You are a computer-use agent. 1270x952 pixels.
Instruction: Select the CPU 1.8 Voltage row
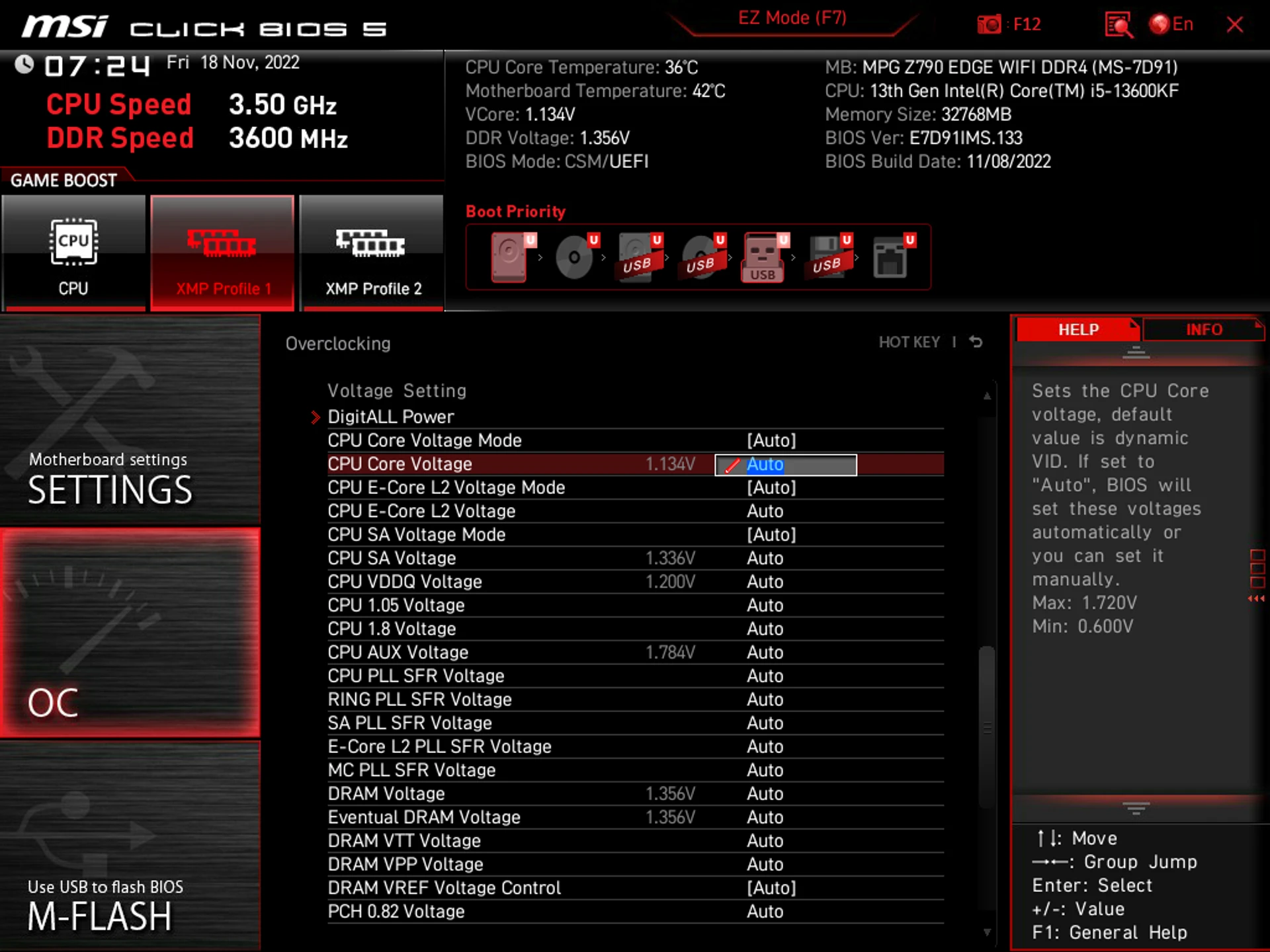click(x=635, y=629)
